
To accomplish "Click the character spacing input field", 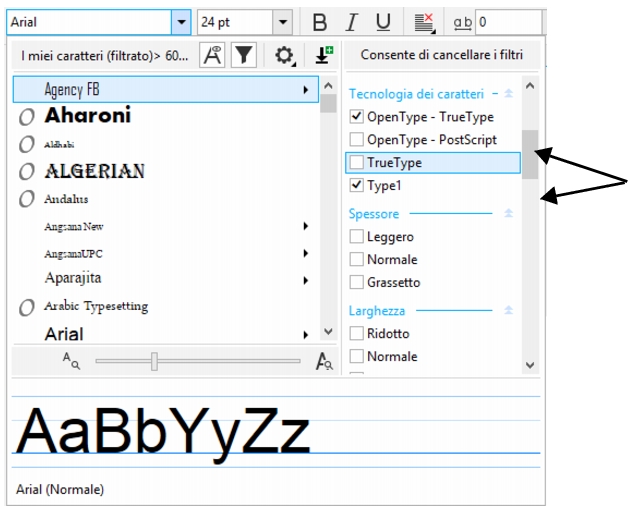I will point(508,22).
